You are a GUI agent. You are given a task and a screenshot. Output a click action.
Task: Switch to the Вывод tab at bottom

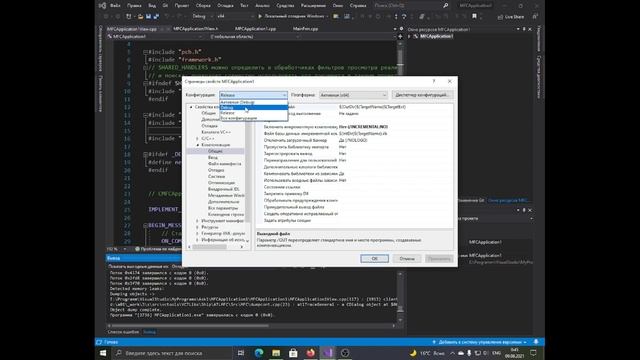pyautogui.click(x=149, y=332)
